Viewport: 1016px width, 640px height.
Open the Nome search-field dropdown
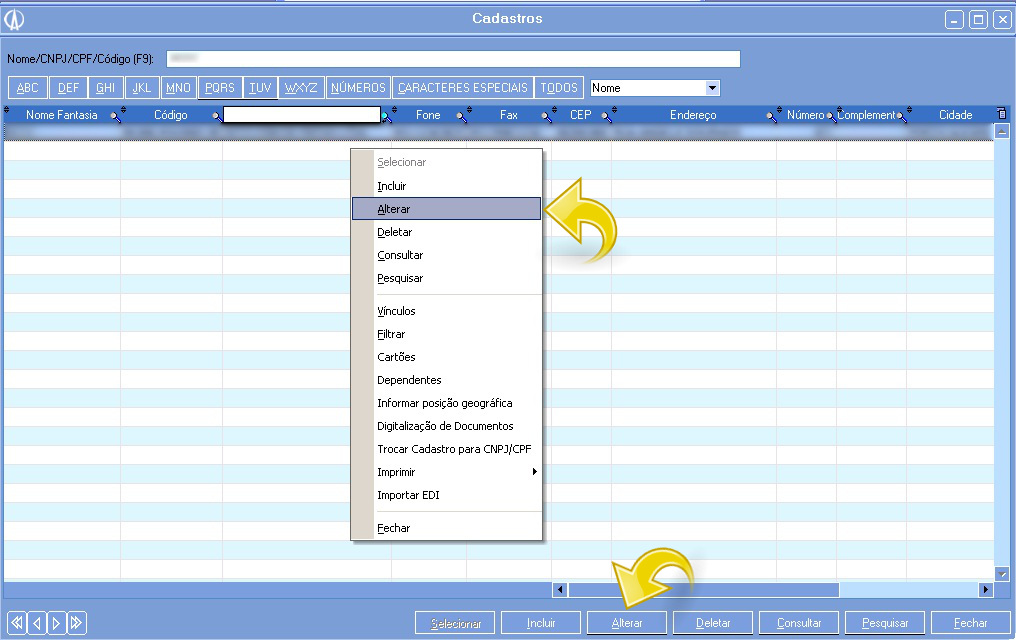[x=712, y=88]
